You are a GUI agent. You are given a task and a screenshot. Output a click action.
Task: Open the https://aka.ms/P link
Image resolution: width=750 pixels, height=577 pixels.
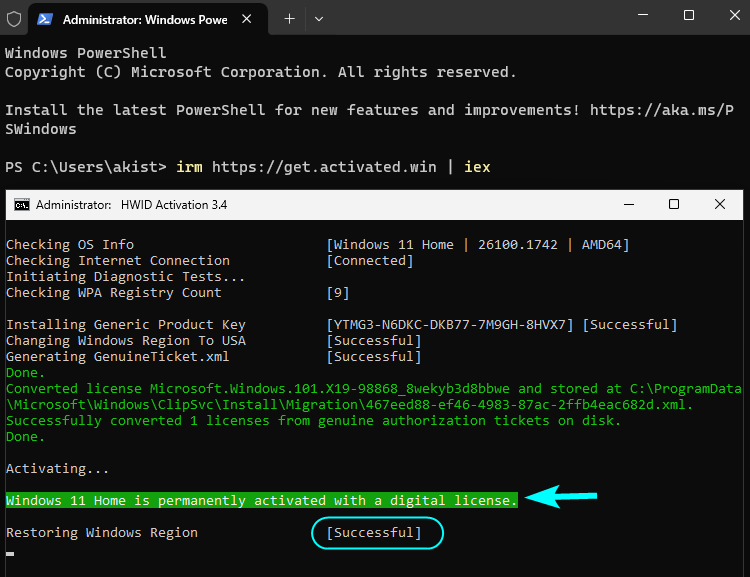[x=662, y=110]
